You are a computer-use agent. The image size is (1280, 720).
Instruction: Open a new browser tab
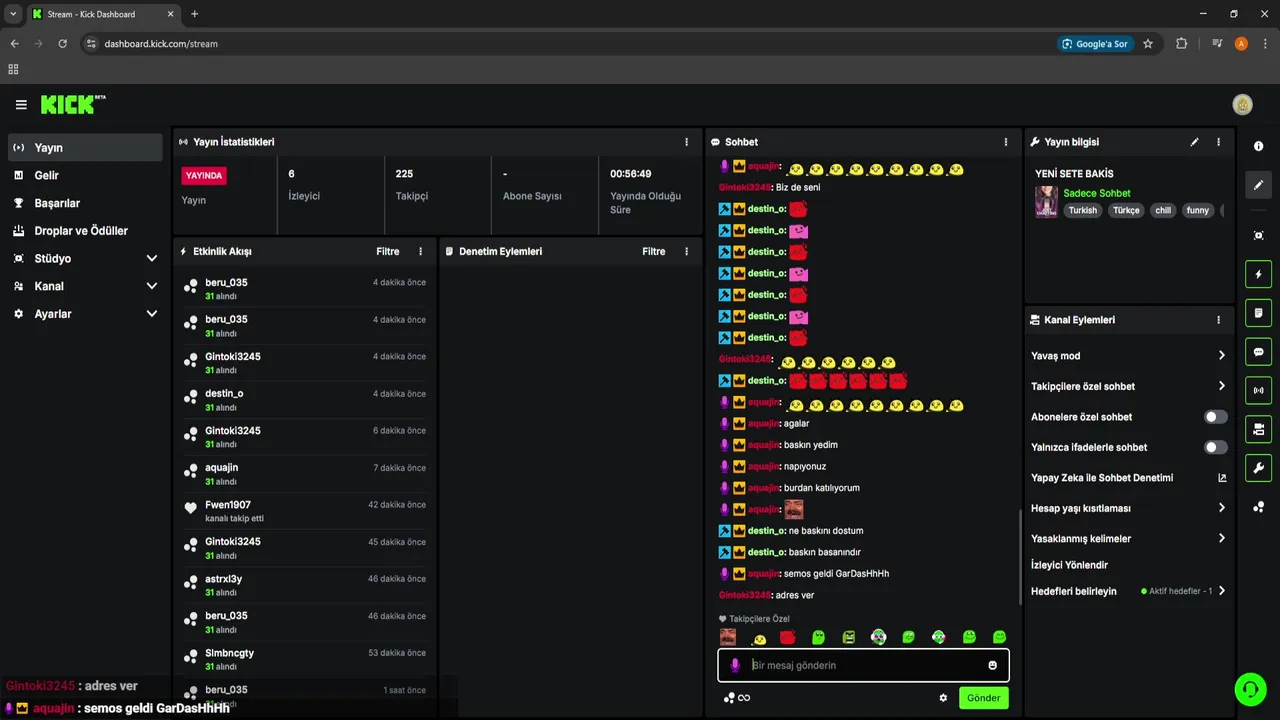pos(194,14)
